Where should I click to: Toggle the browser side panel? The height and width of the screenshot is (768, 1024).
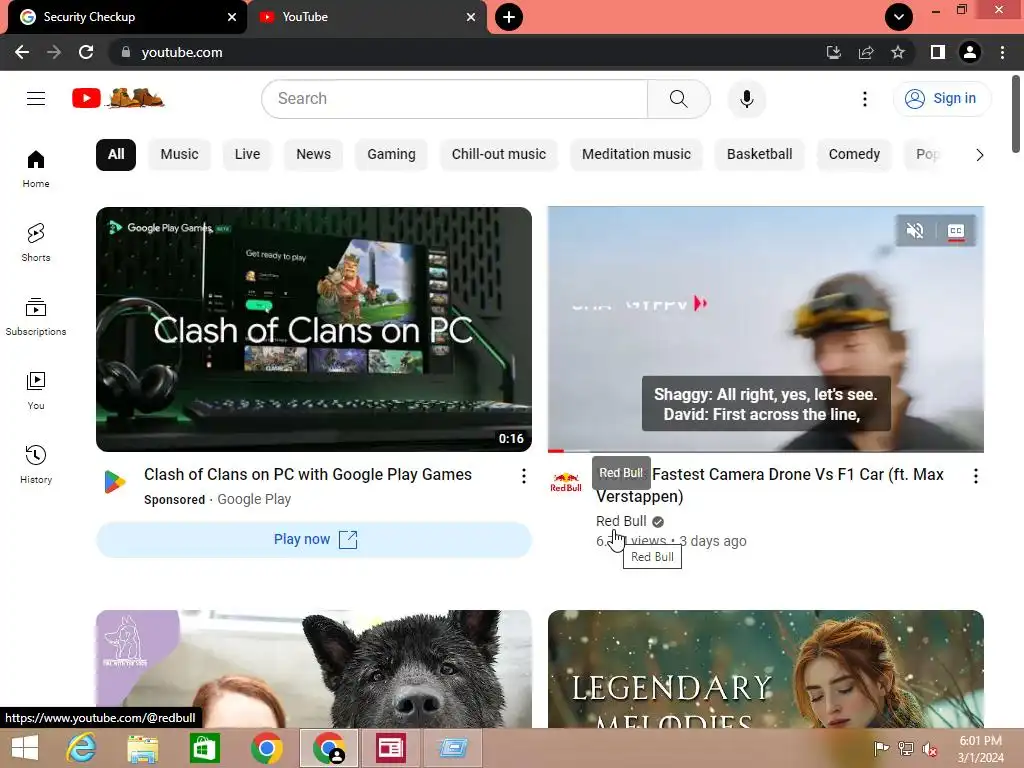coord(937,52)
